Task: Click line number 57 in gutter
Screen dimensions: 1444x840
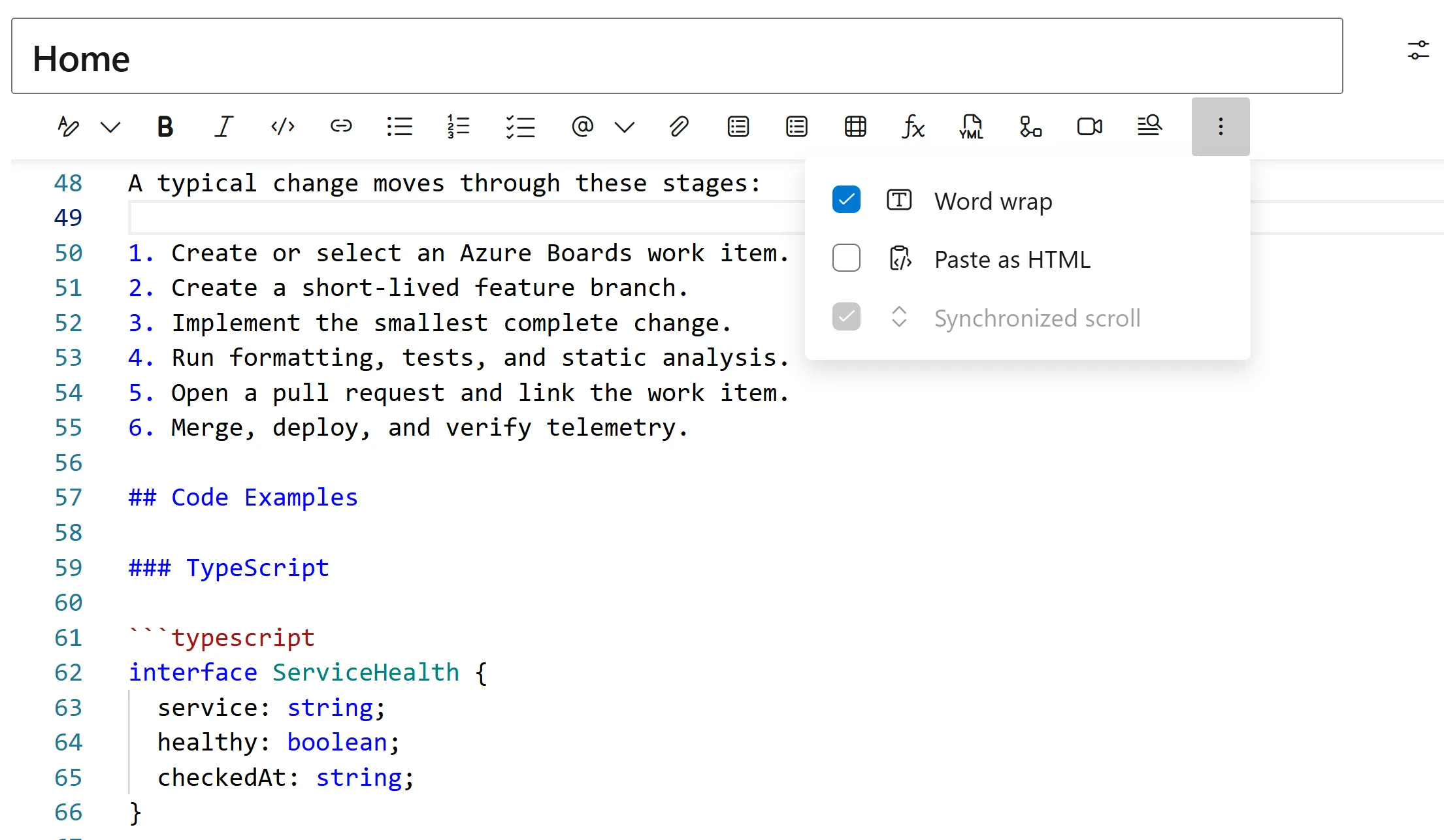Action: (69, 498)
